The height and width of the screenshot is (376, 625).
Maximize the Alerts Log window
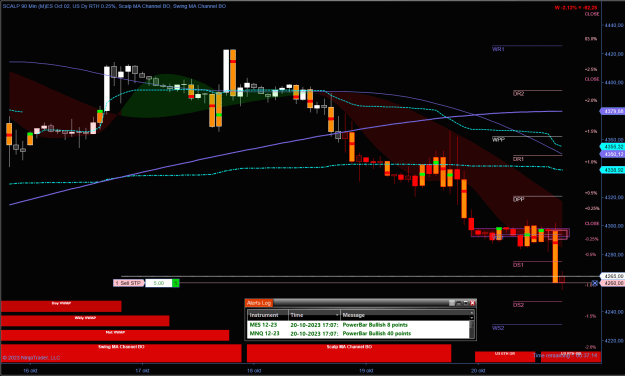(466, 303)
